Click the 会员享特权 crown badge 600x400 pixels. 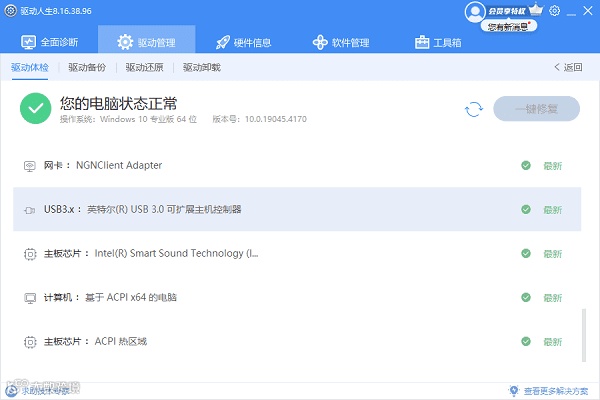pos(515,10)
